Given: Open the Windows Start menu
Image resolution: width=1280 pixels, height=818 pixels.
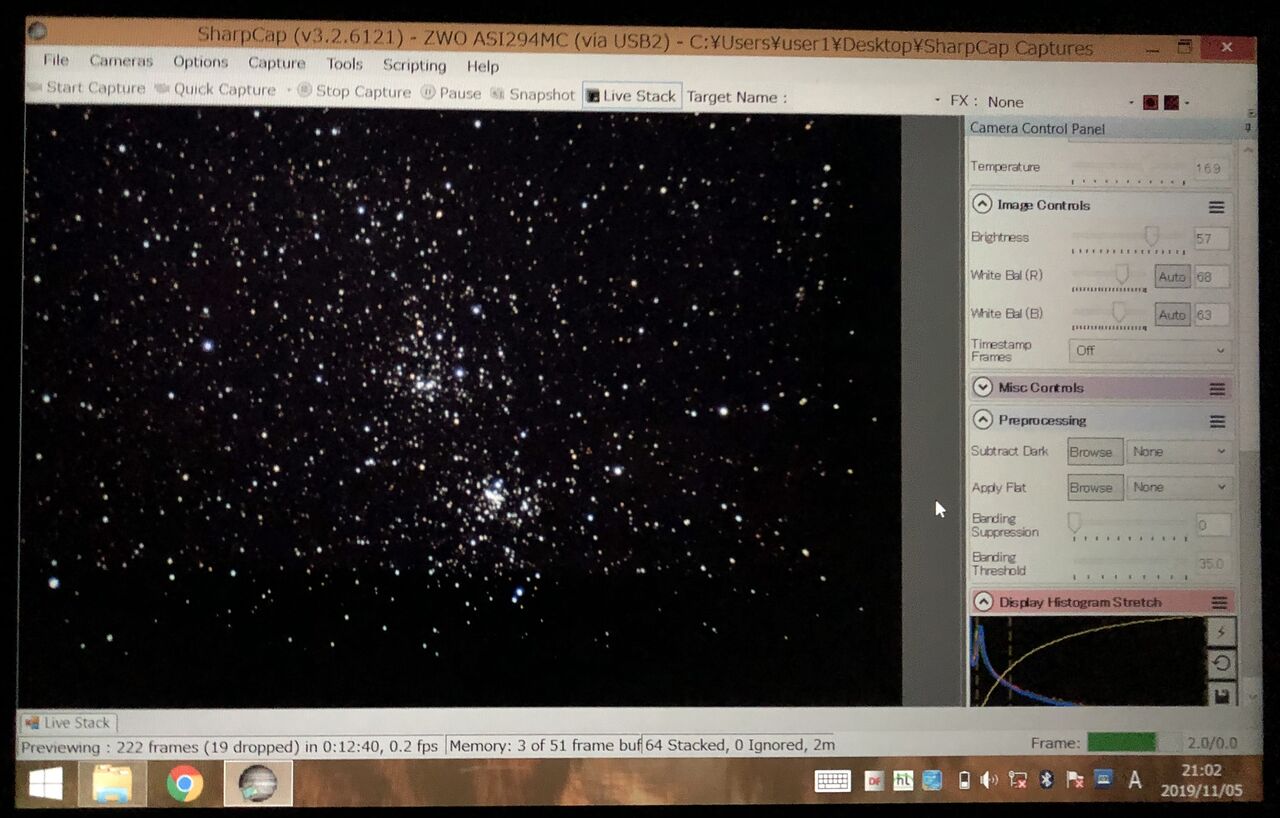Looking at the screenshot, I should (46, 783).
